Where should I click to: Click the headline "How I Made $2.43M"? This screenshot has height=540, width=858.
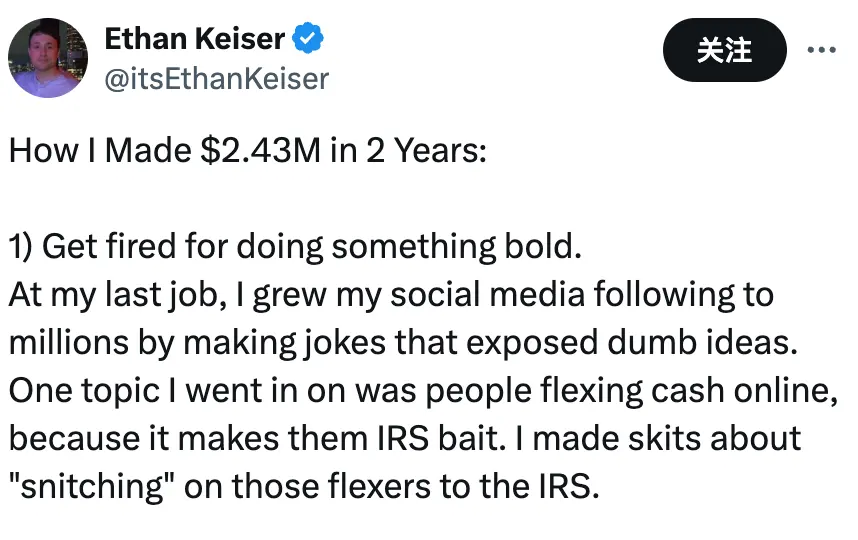click(x=160, y=150)
